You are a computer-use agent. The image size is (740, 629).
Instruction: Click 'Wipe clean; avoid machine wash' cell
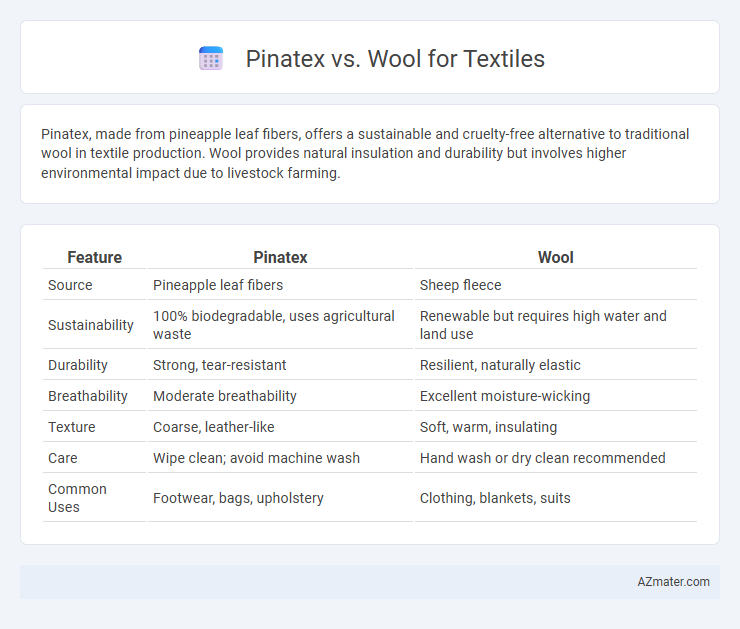[x=256, y=458]
